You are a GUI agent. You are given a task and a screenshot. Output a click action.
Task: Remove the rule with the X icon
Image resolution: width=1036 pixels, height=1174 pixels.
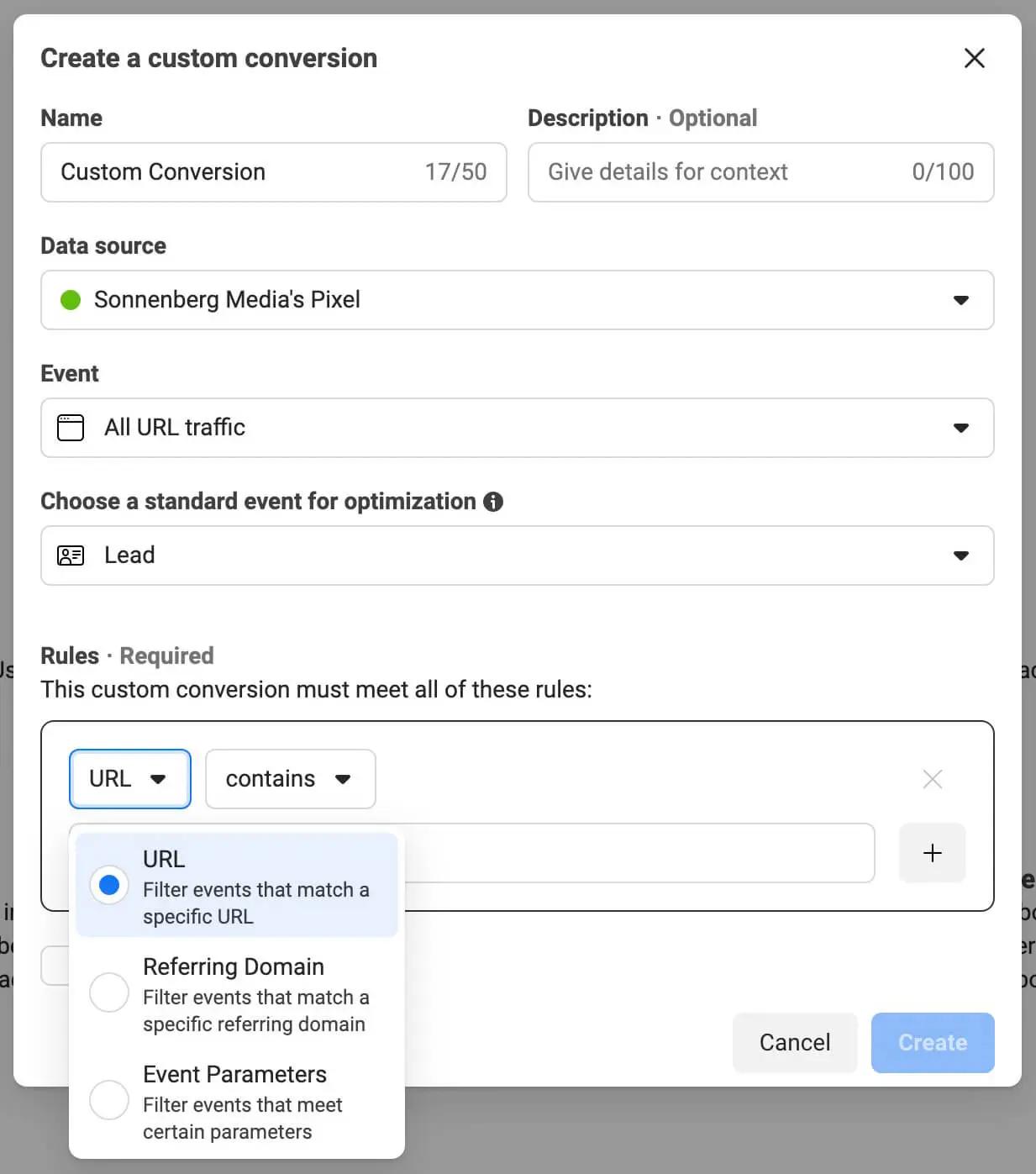point(932,779)
